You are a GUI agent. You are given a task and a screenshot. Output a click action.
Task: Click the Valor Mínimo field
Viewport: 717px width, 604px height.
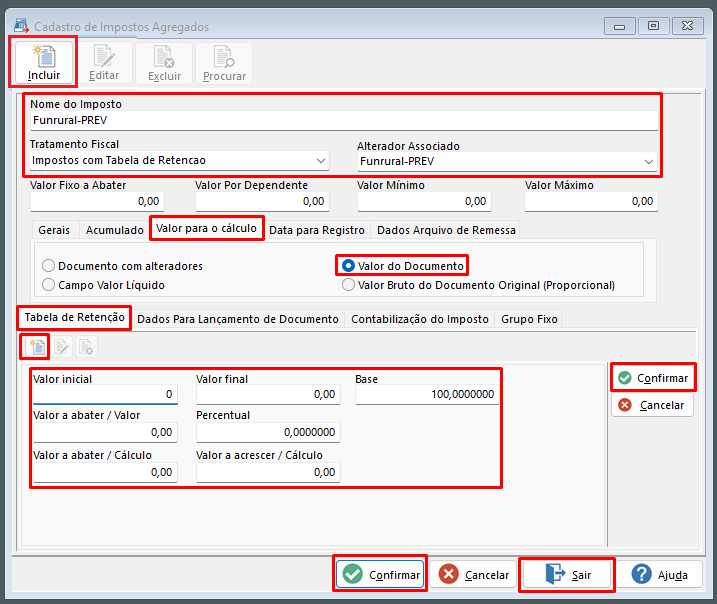click(424, 202)
